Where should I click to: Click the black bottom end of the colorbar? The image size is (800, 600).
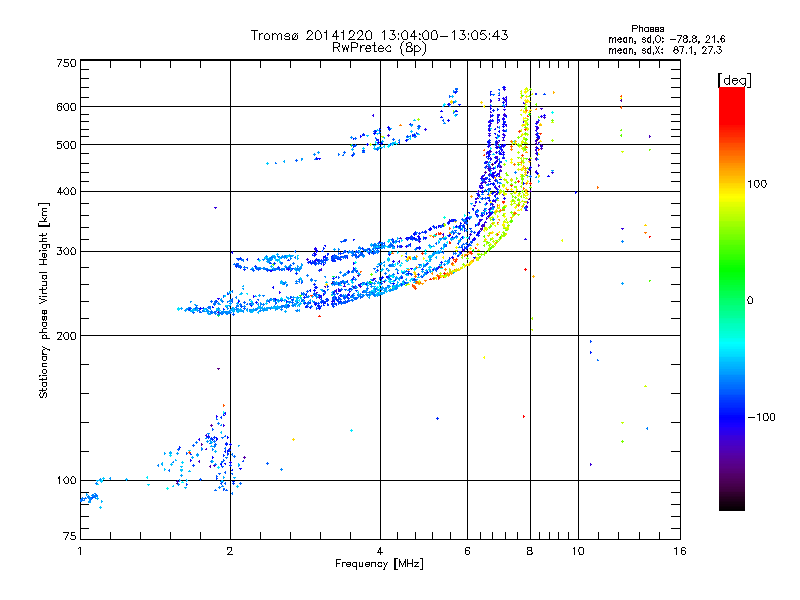pos(732,503)
